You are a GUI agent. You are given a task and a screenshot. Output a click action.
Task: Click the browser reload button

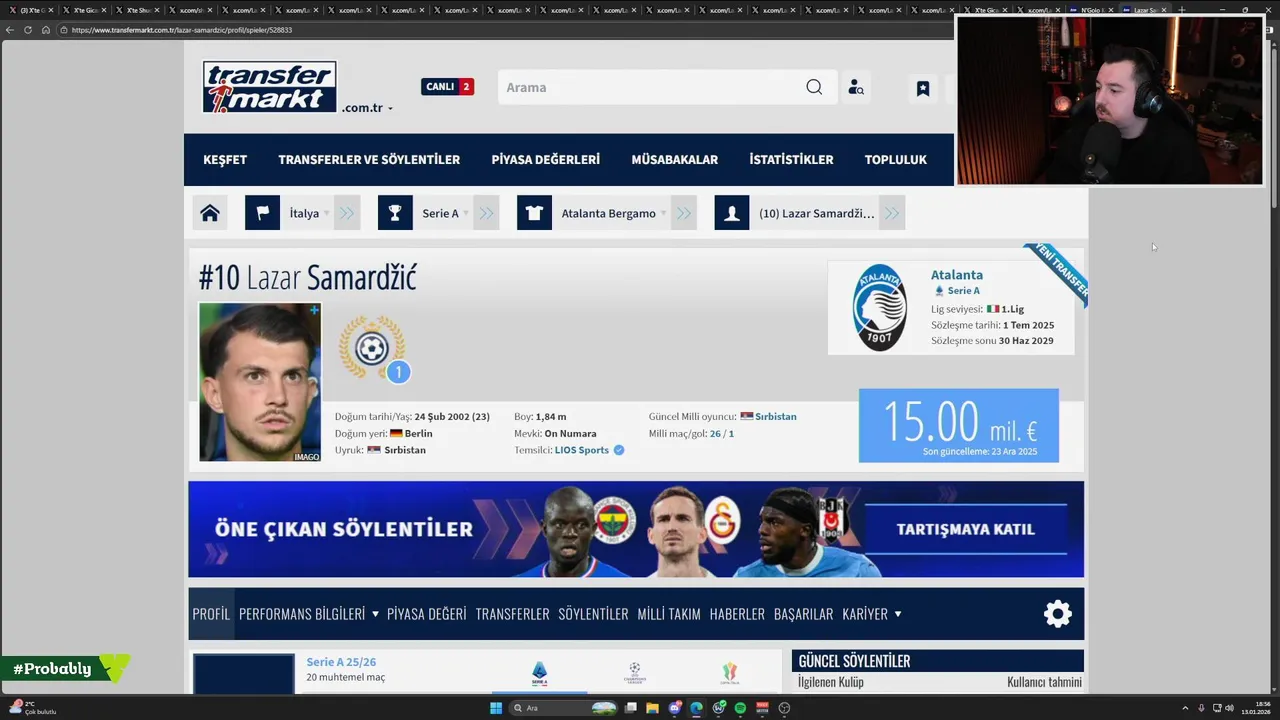pyautogui.click(x=28, y=30)
